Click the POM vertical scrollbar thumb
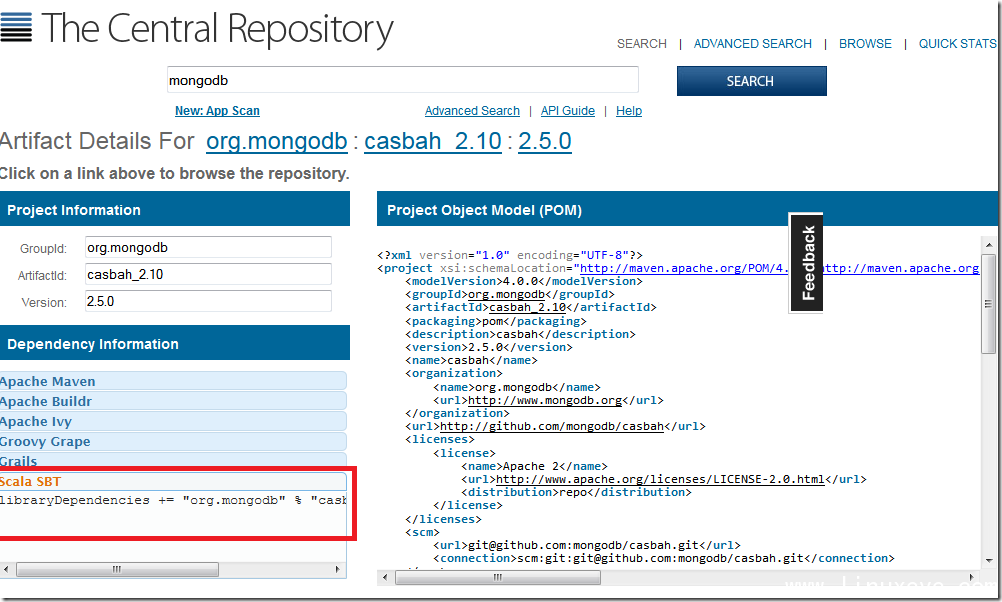 coord(989,304)
